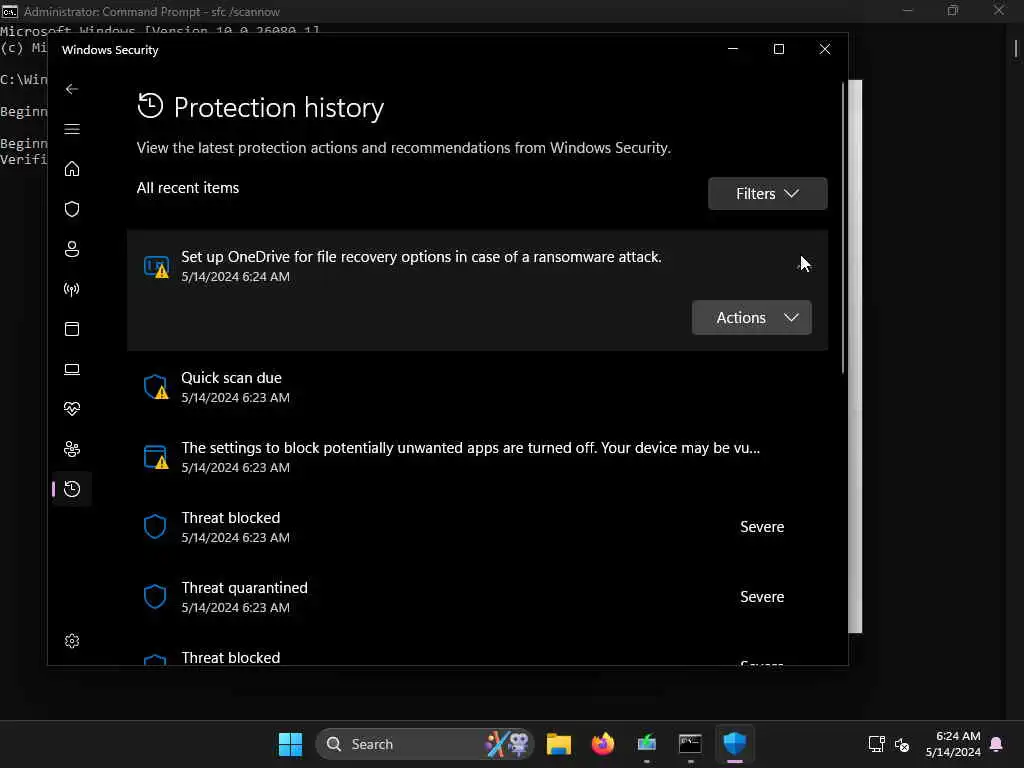
Task: Open Account protection person icon
Action: [72, 249]
